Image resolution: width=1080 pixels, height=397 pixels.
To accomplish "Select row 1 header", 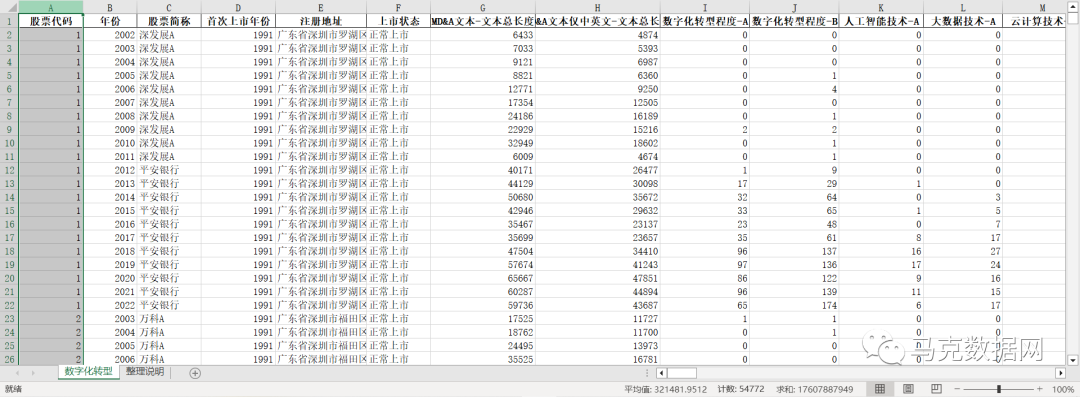I will tap(9, 21).
